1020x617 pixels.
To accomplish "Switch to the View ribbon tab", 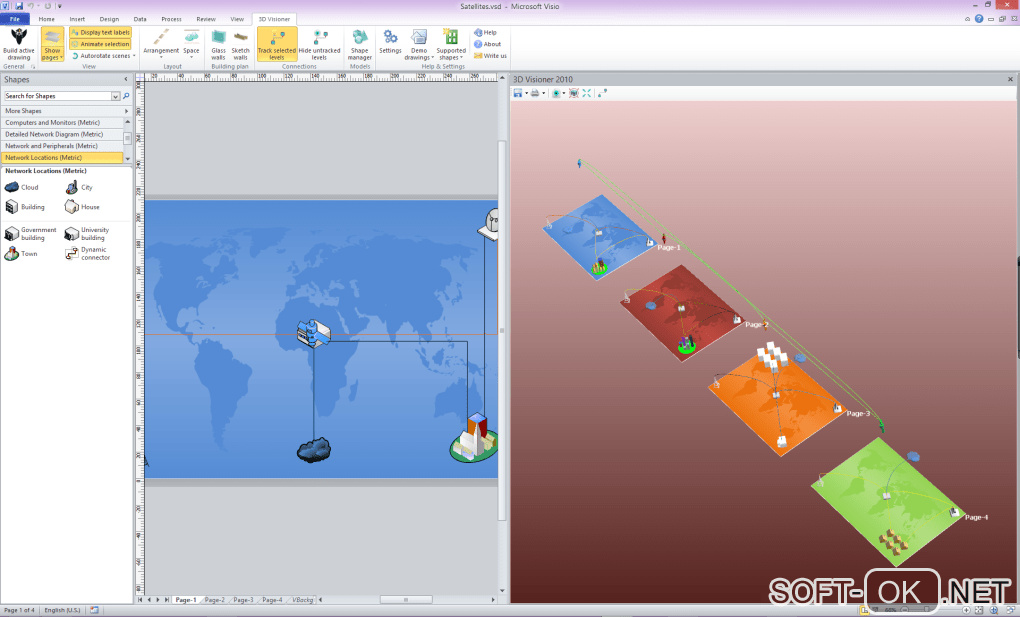I will (x=237, y=19).
